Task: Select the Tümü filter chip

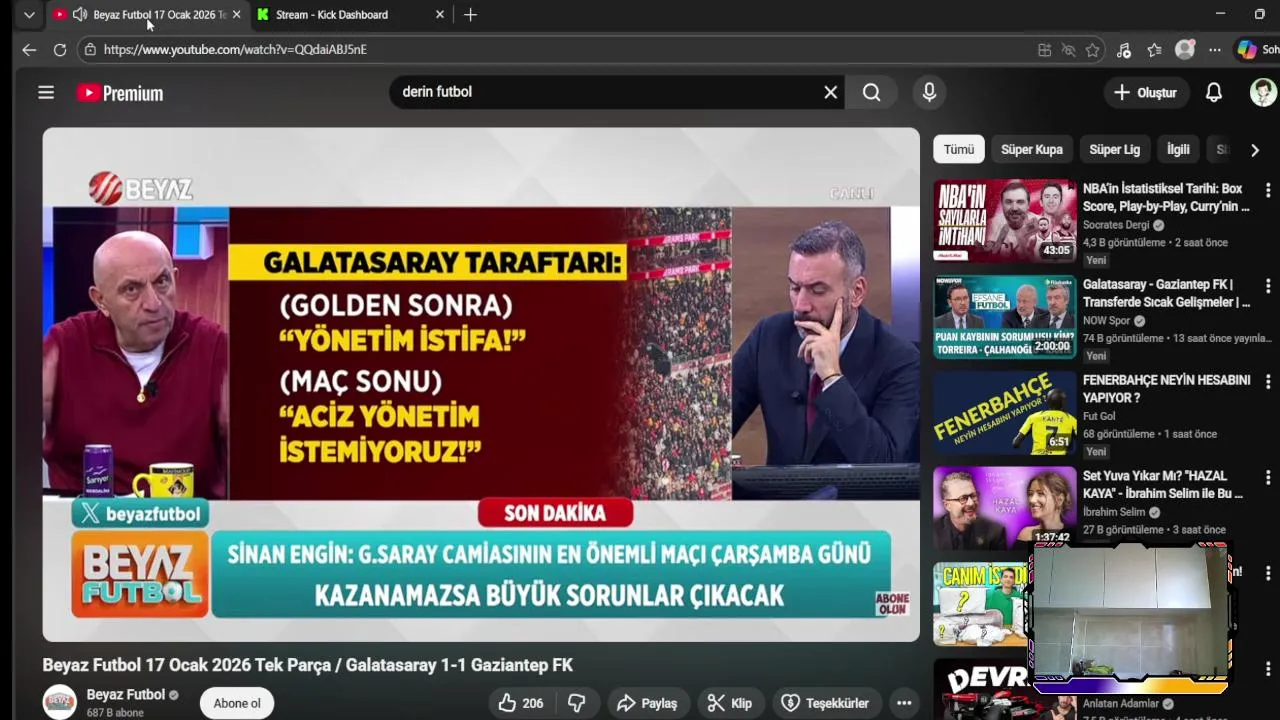Action: click(959, 149)
